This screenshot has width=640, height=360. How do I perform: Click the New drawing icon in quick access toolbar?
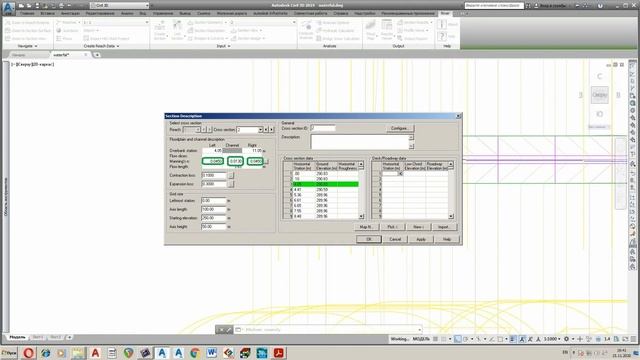click(x=21, y=6)
